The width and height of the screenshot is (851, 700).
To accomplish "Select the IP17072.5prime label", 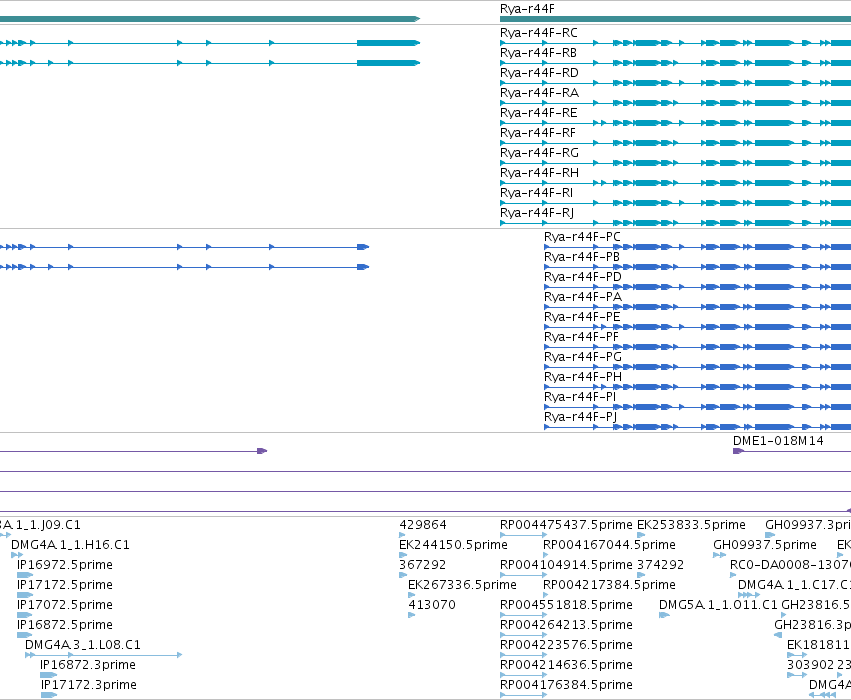I will tap(65, 604).
